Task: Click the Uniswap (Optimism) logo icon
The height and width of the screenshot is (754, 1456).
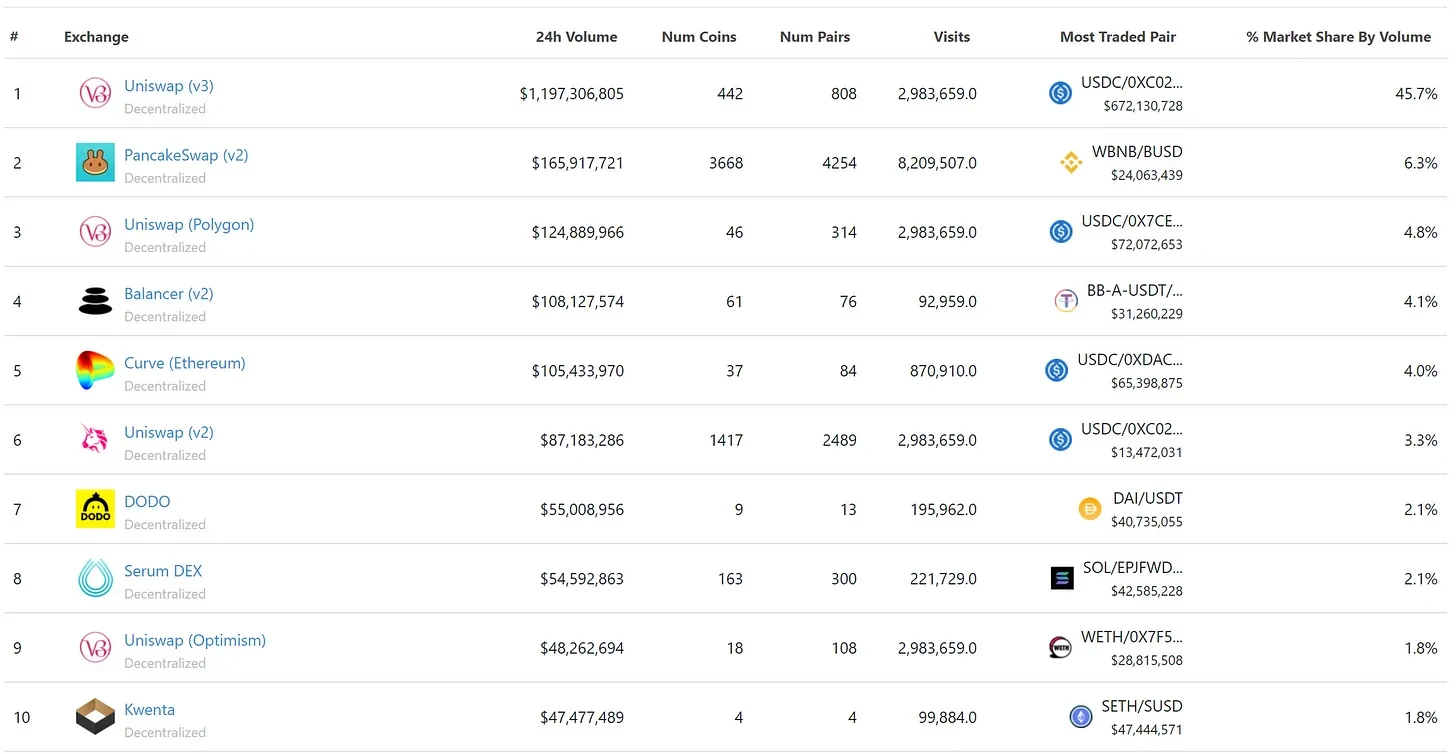Action: [95, 647]
